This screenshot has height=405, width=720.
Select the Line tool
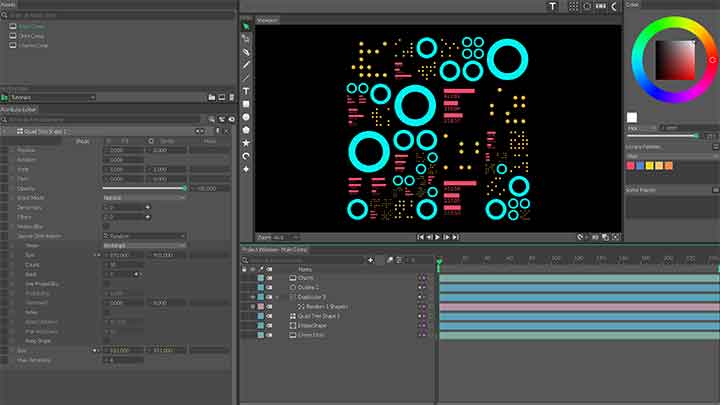coord(246,78)
